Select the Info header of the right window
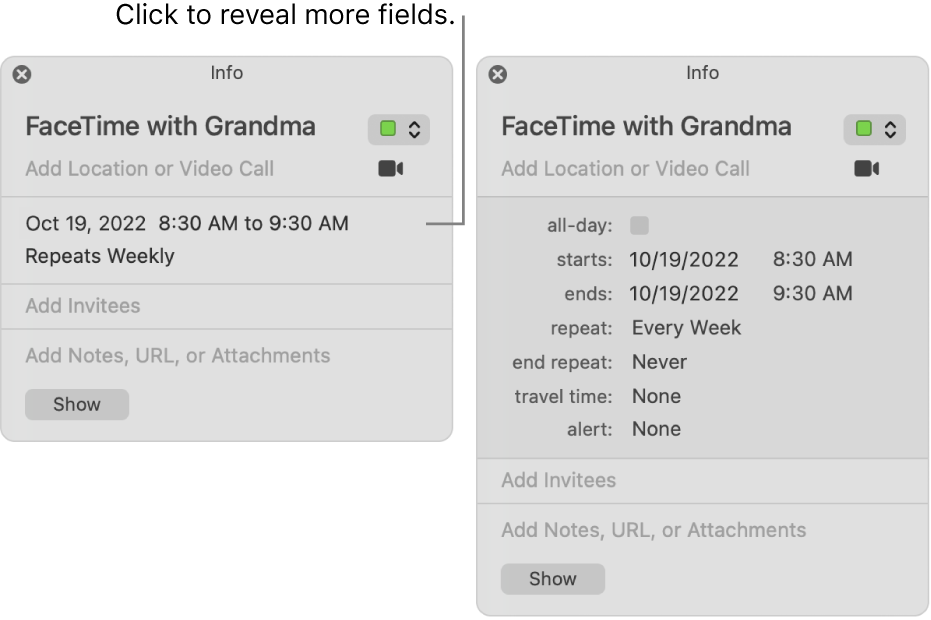 point(702,73)
